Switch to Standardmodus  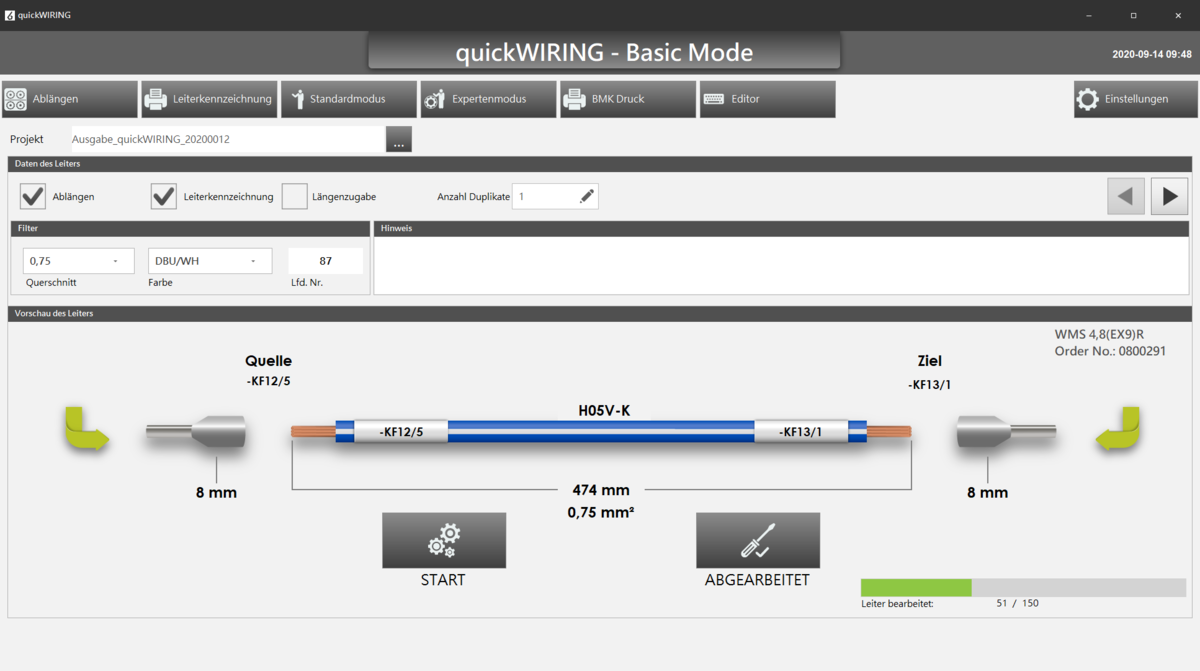point(348,99)
